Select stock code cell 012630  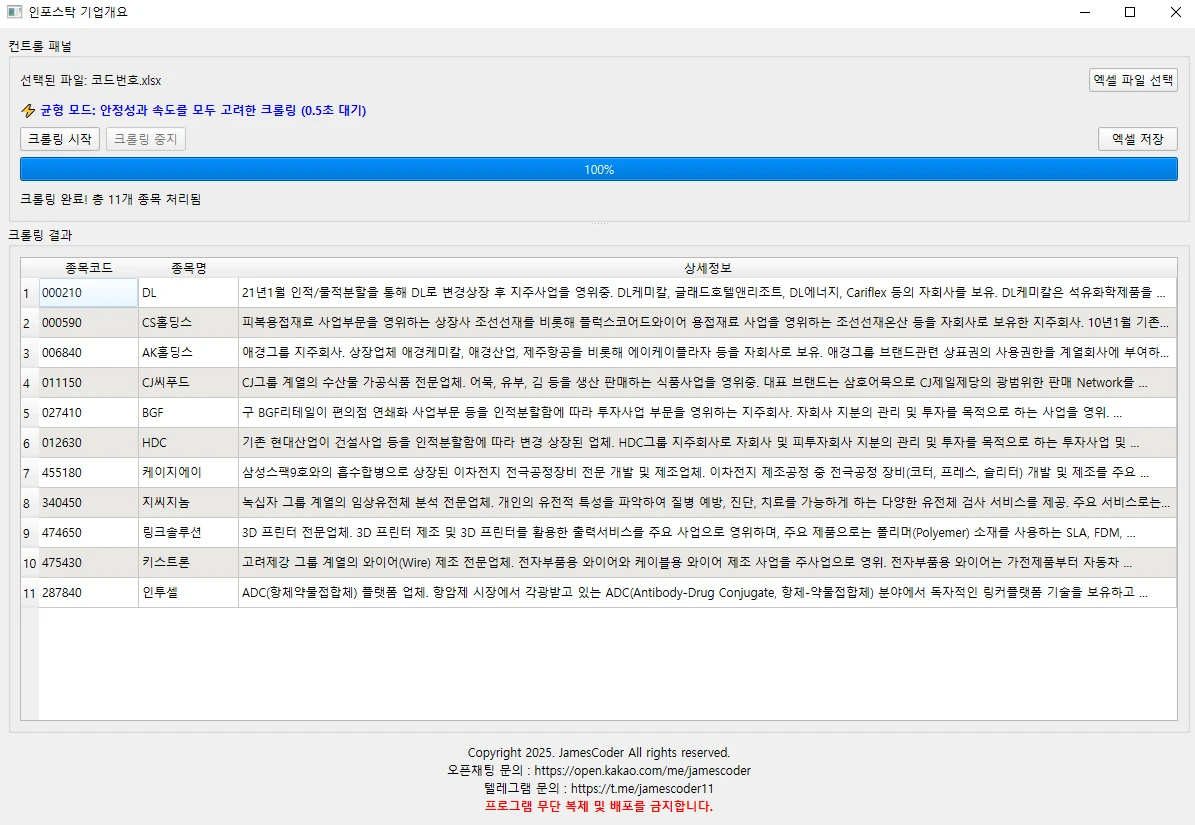point(88,443)
